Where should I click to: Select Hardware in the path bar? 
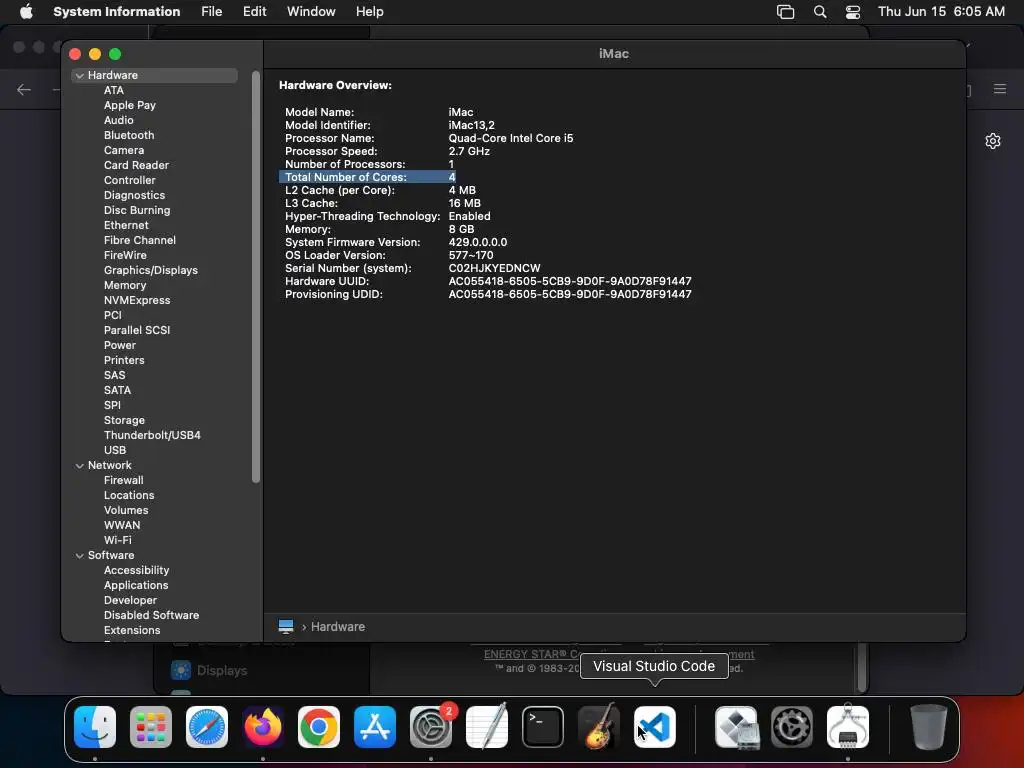point(338,626)
